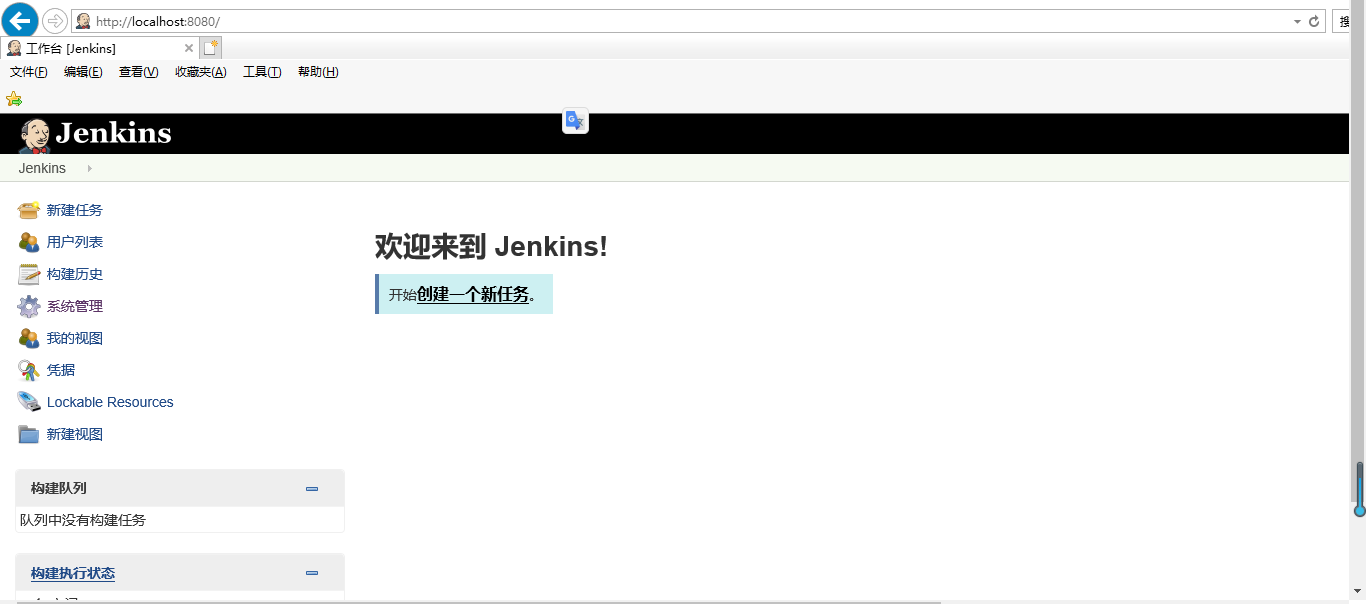
Task: Click the 创建一个新任务 link
Action: pos(473,294)
